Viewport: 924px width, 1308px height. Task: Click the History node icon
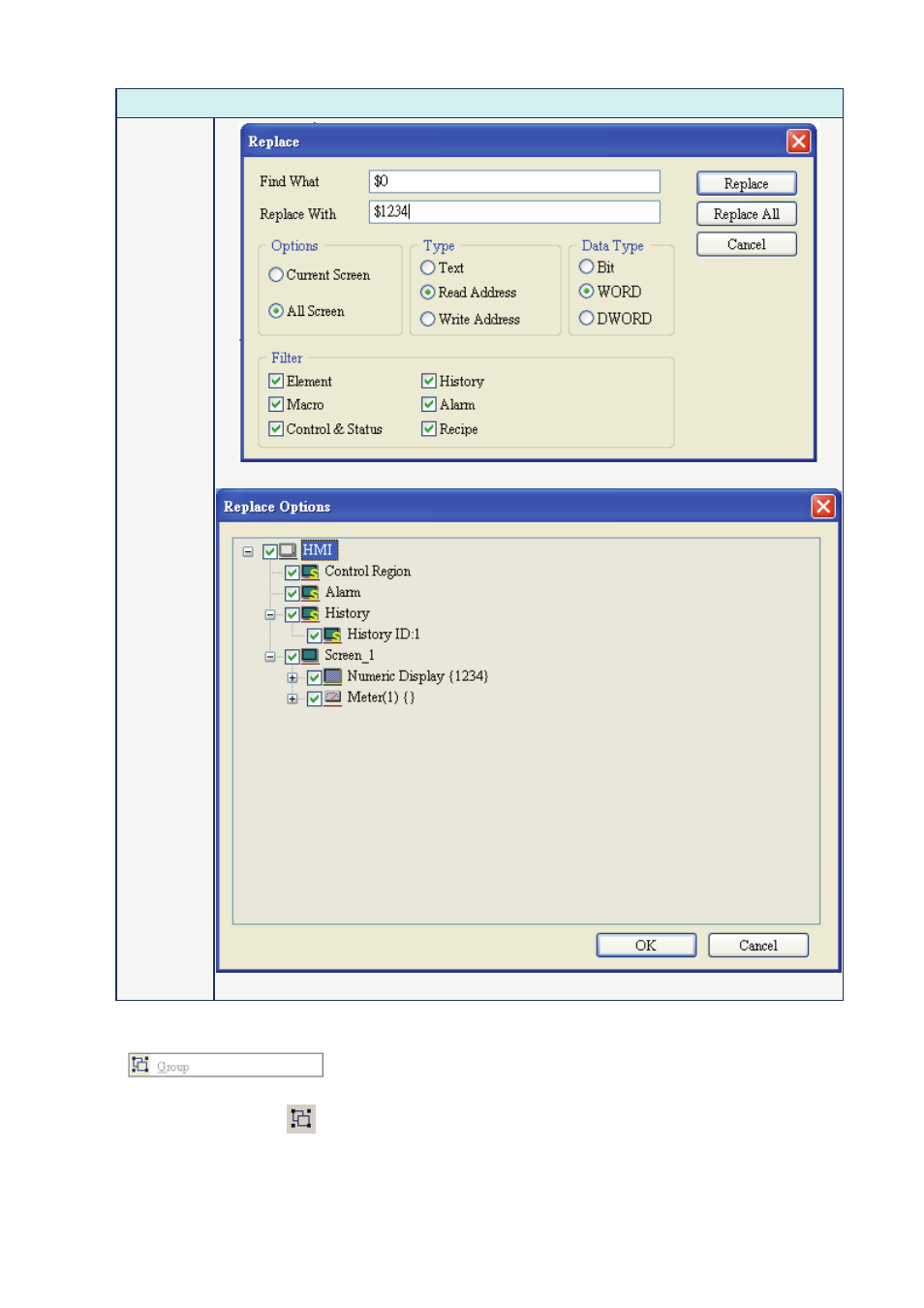click(x=311, y=614)
